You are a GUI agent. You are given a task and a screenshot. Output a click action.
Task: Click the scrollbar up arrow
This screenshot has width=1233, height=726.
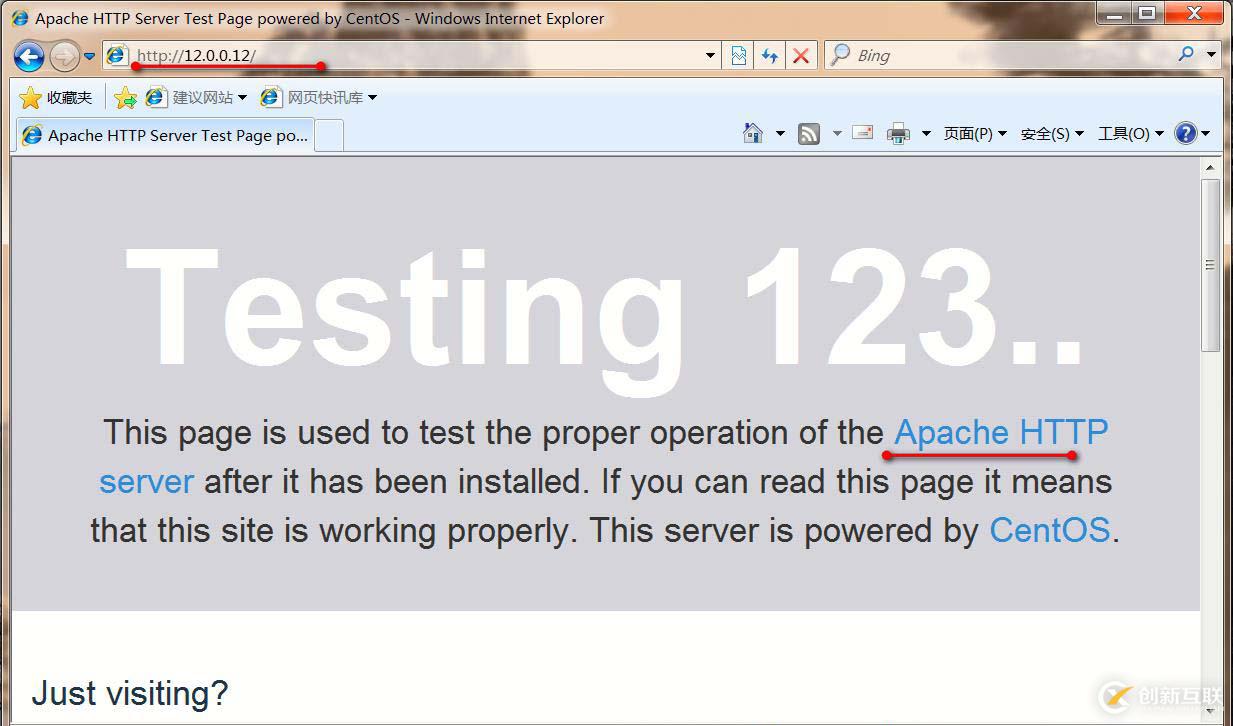1210,168
